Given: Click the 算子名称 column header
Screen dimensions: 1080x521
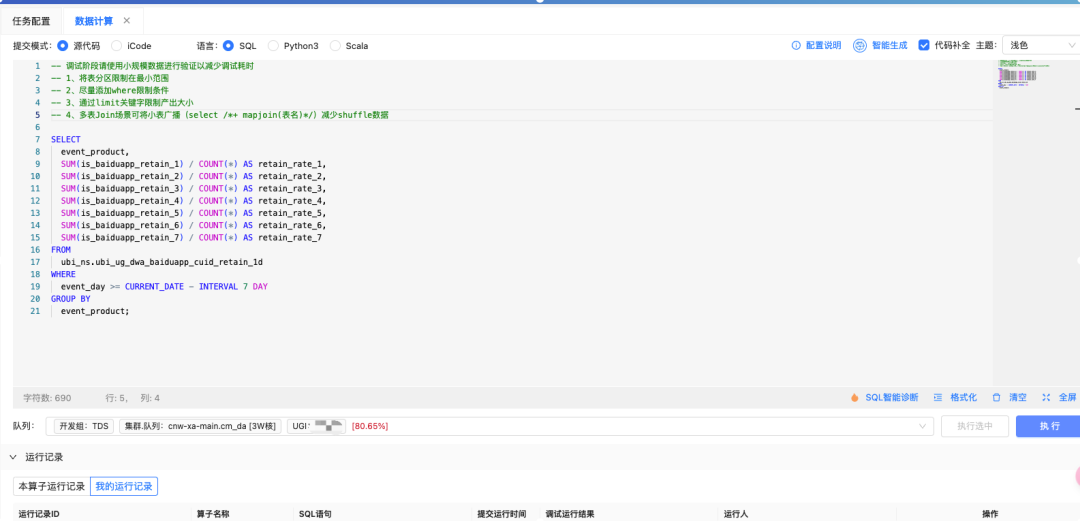Looking at the screenshot, I should 213,514.
